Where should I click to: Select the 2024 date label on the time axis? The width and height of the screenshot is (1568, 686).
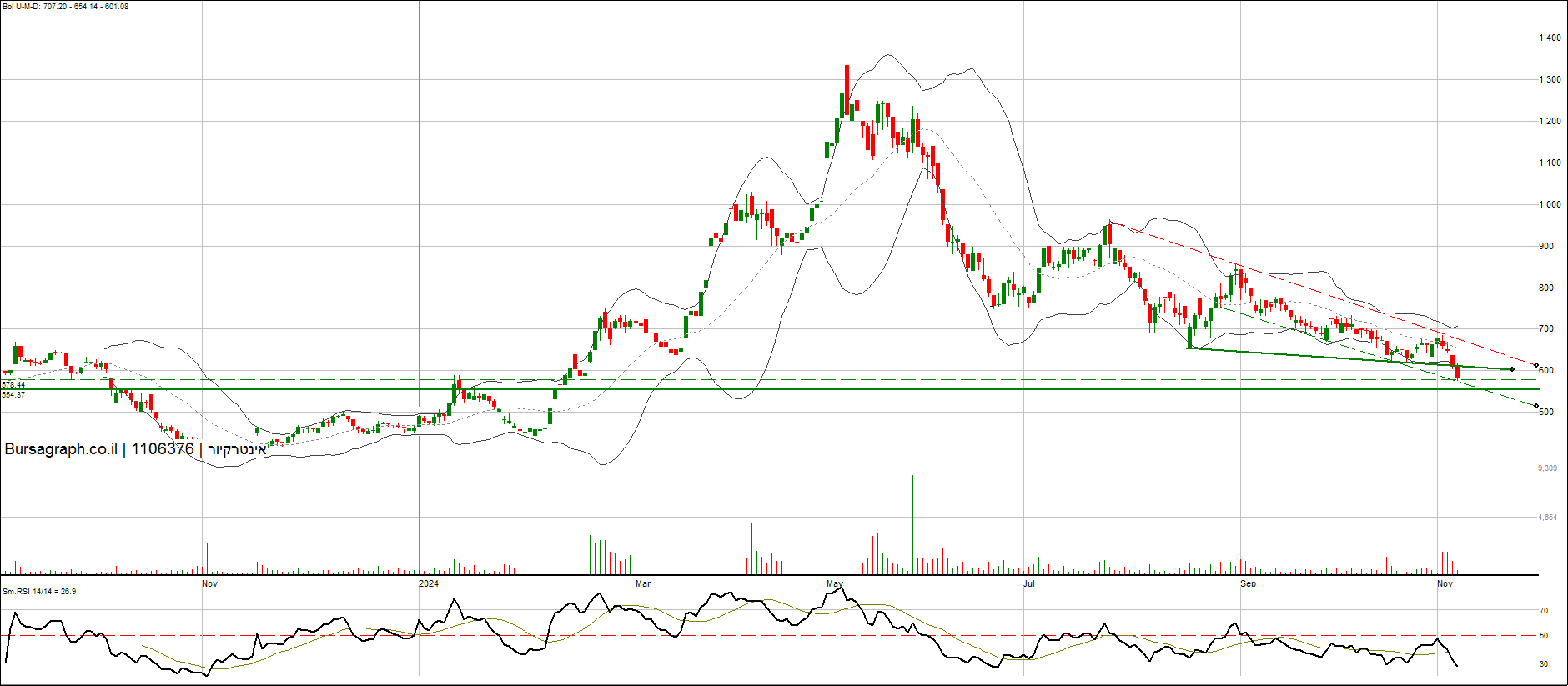pyautogui.click(x=428, y=583)
